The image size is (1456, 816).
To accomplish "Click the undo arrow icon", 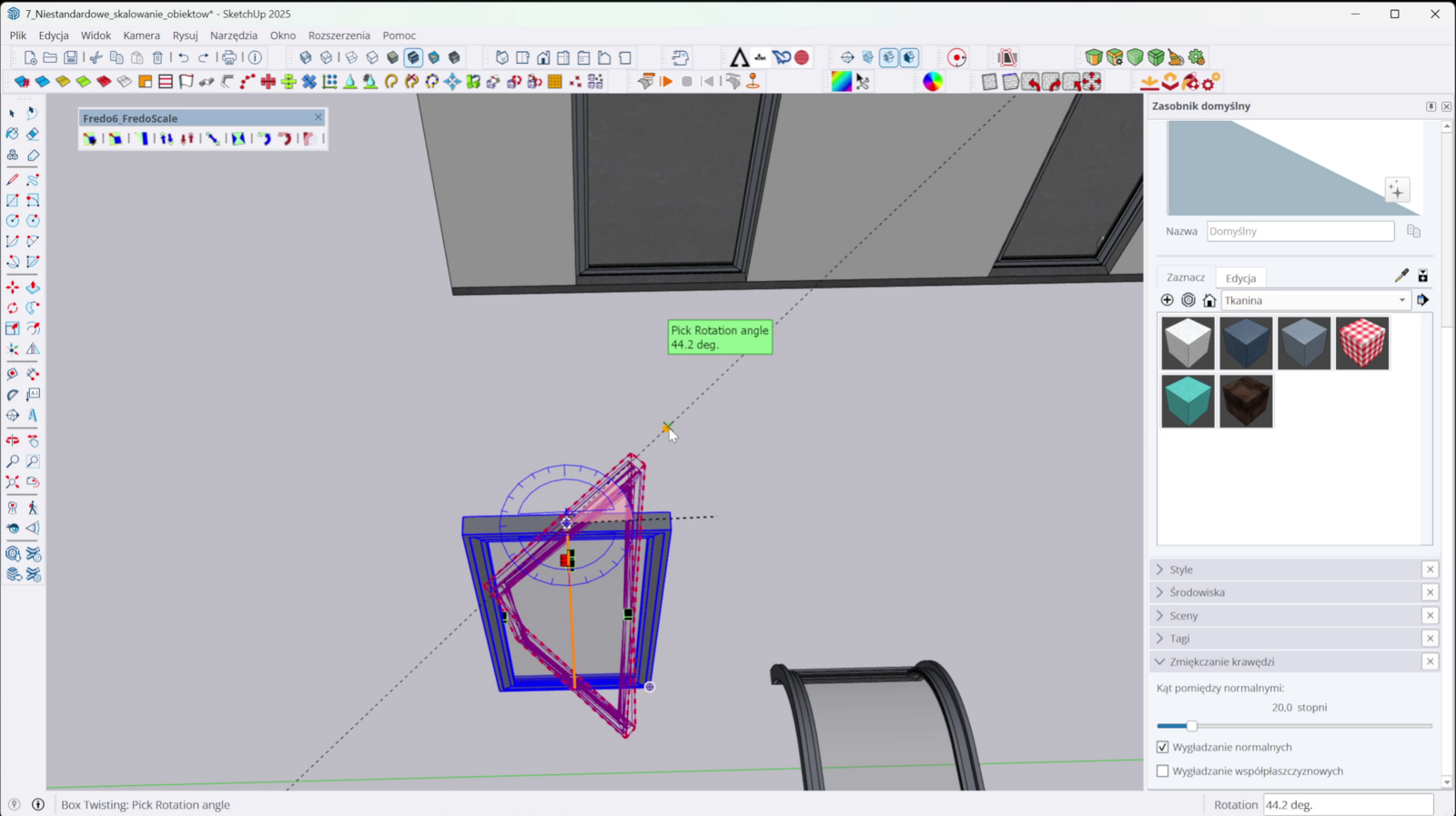I will click(183, 57).
